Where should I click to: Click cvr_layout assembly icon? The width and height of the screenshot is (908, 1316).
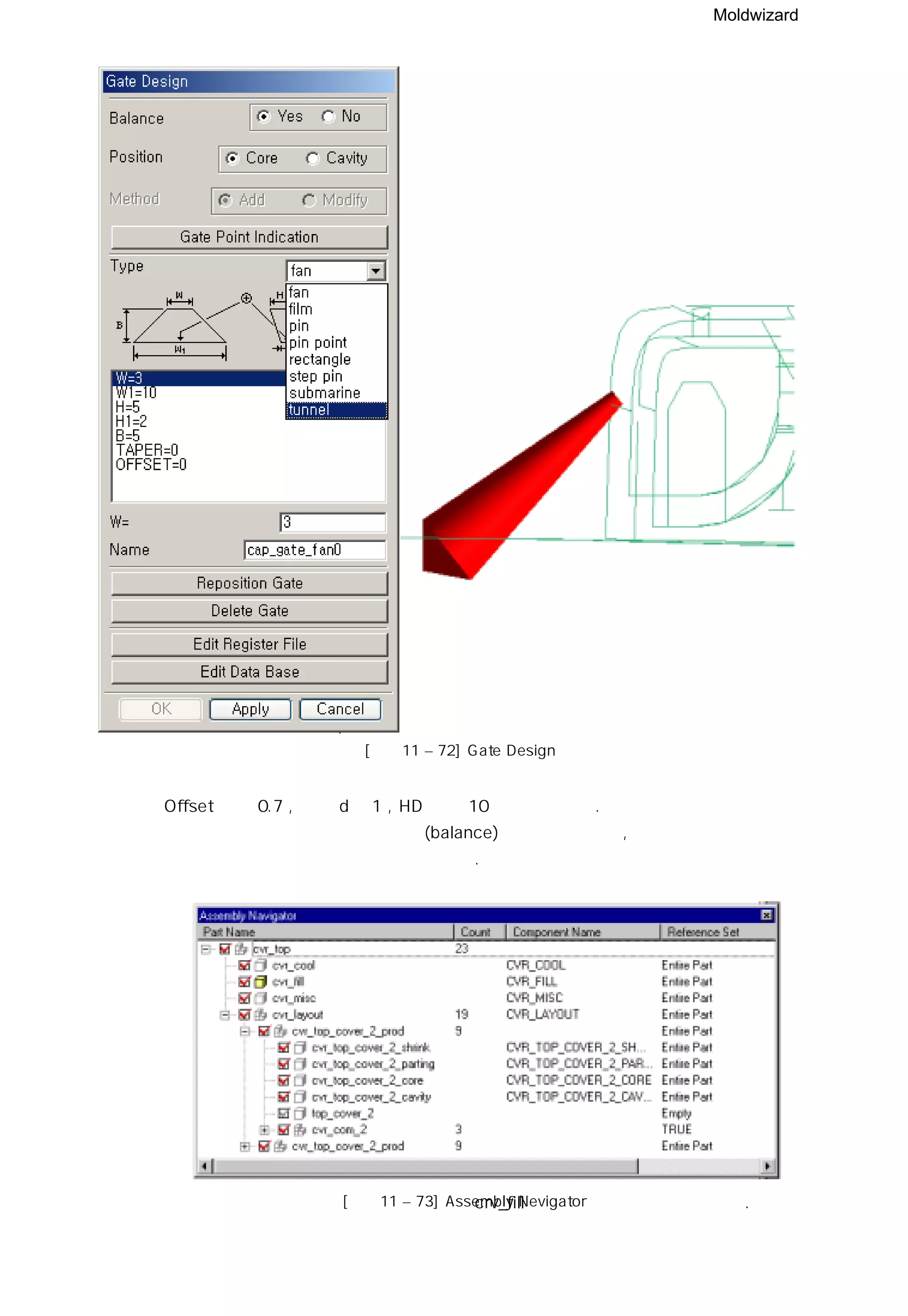[x=261, y=1015]
